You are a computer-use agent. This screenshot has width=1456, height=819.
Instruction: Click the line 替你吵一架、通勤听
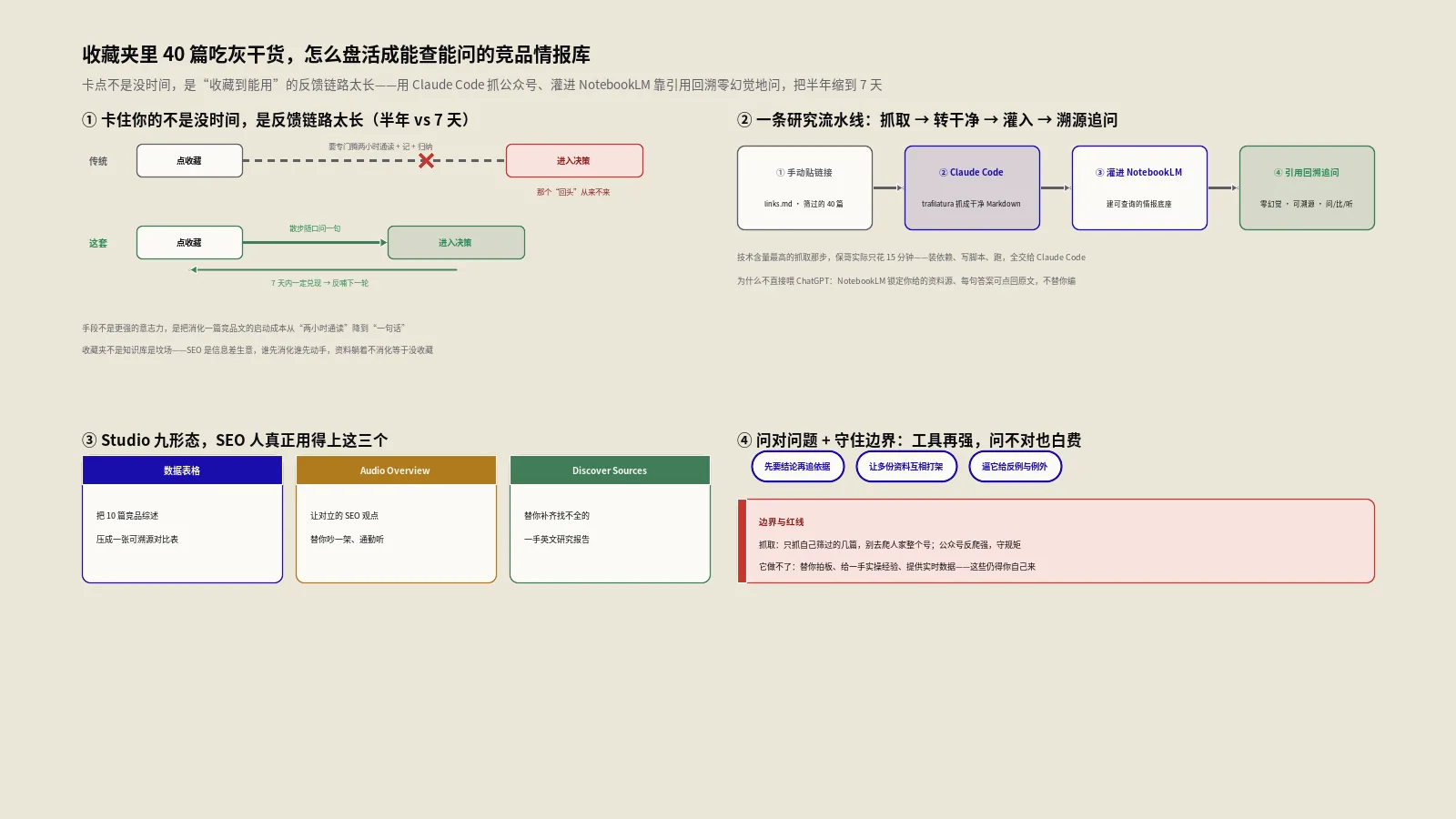pos(347,540)
